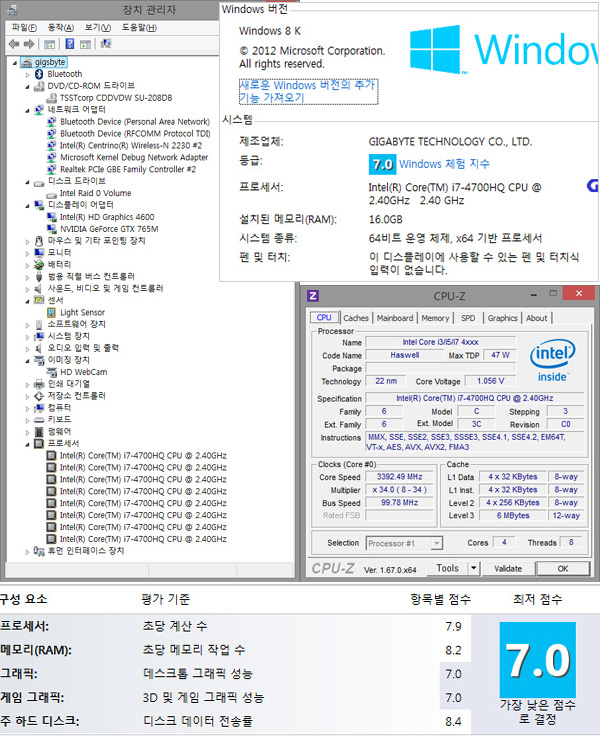Open the Tools dropdown arrow in CPU-Z

[474, 568]
